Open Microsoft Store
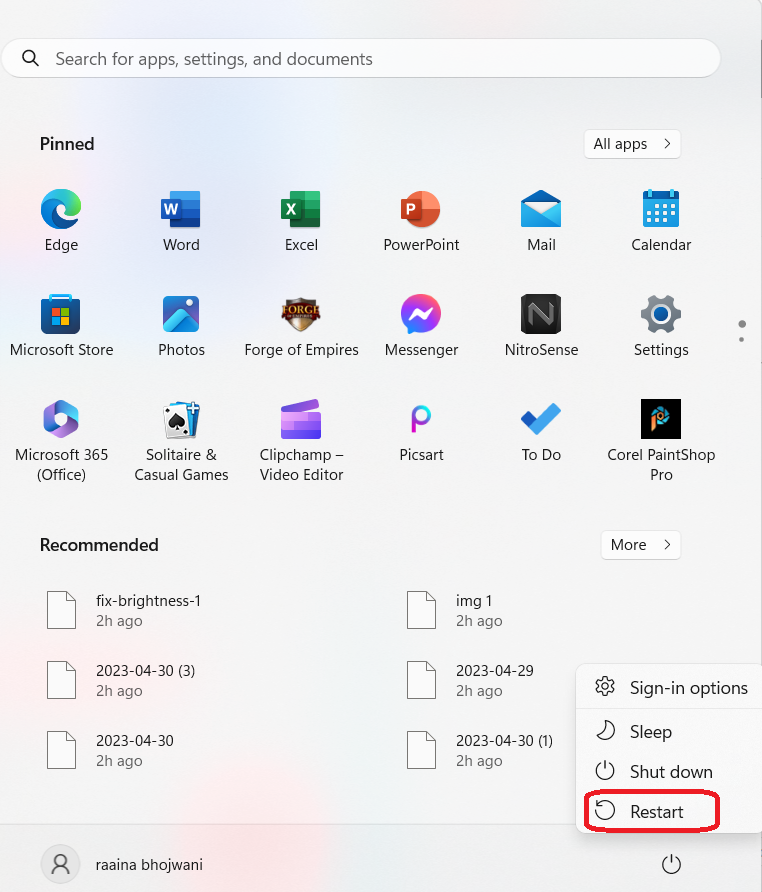 click(61, 325)
